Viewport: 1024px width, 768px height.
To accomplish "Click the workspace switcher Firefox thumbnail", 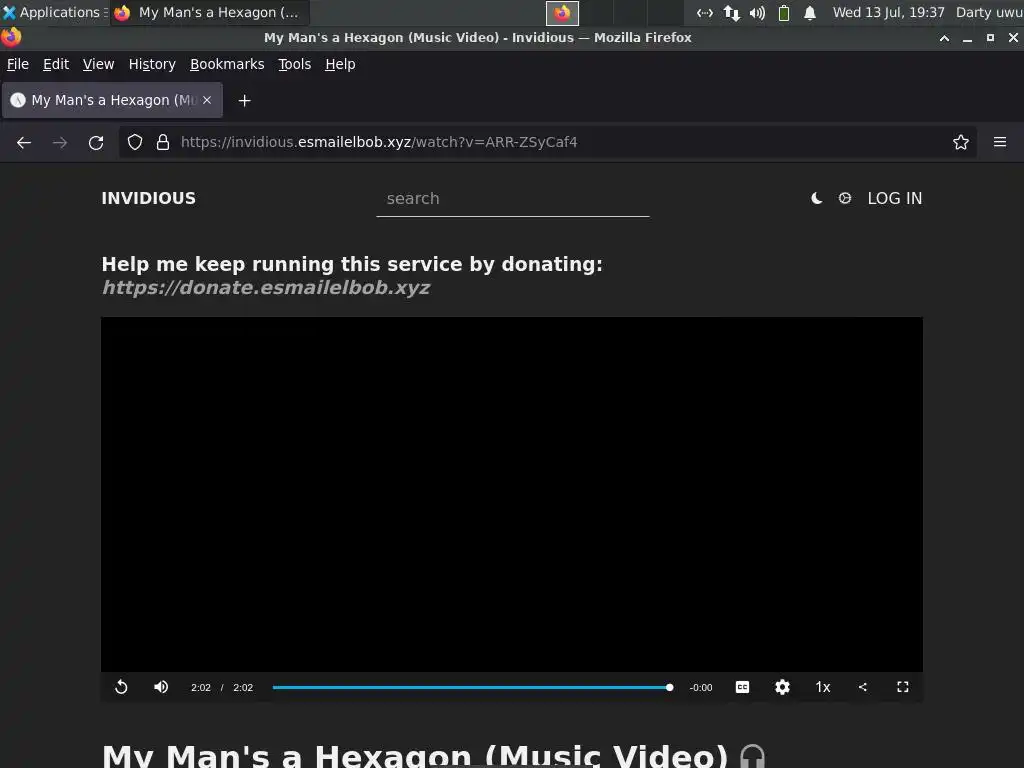I will coord(562,12).
